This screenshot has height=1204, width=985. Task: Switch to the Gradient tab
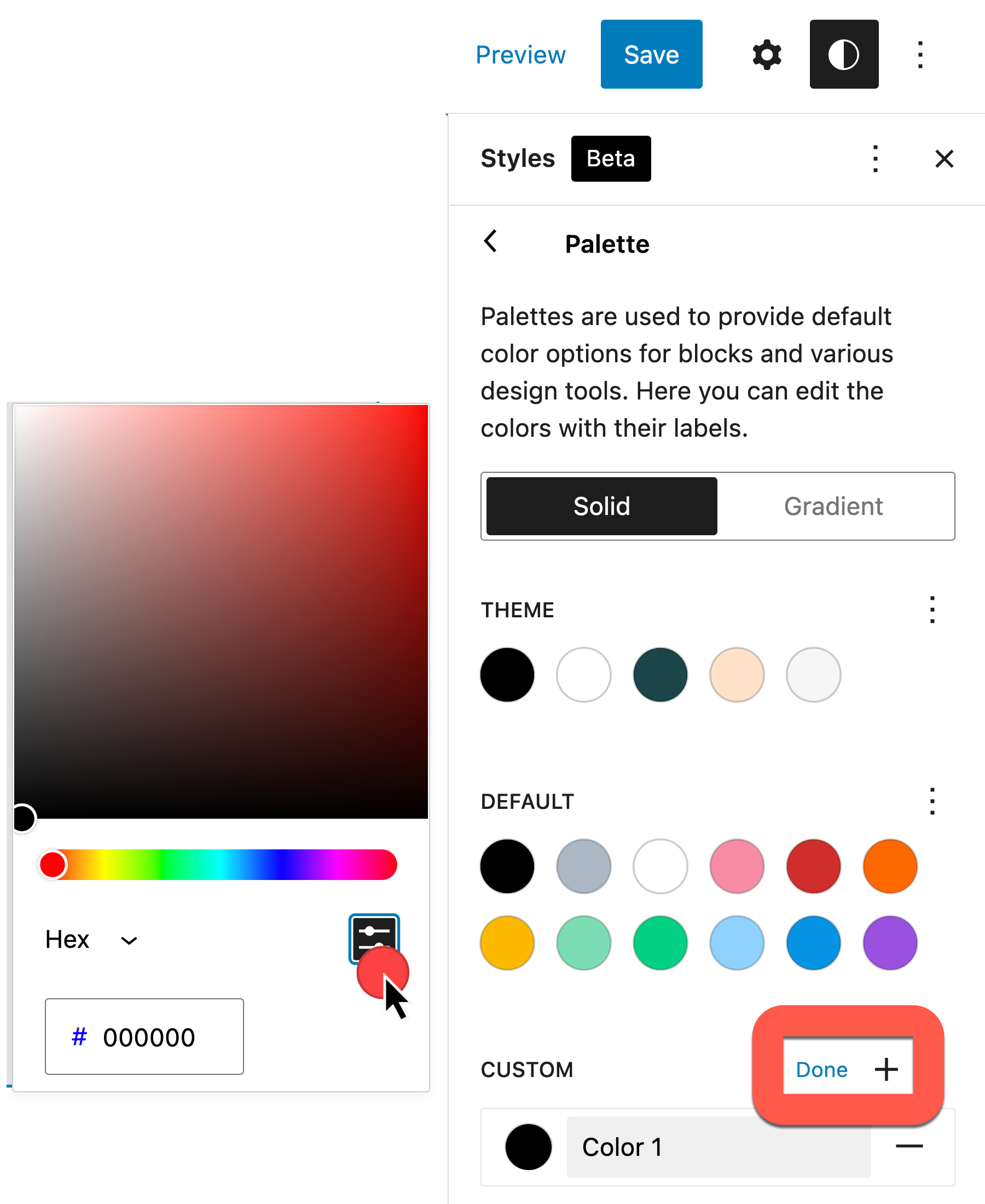833,506
